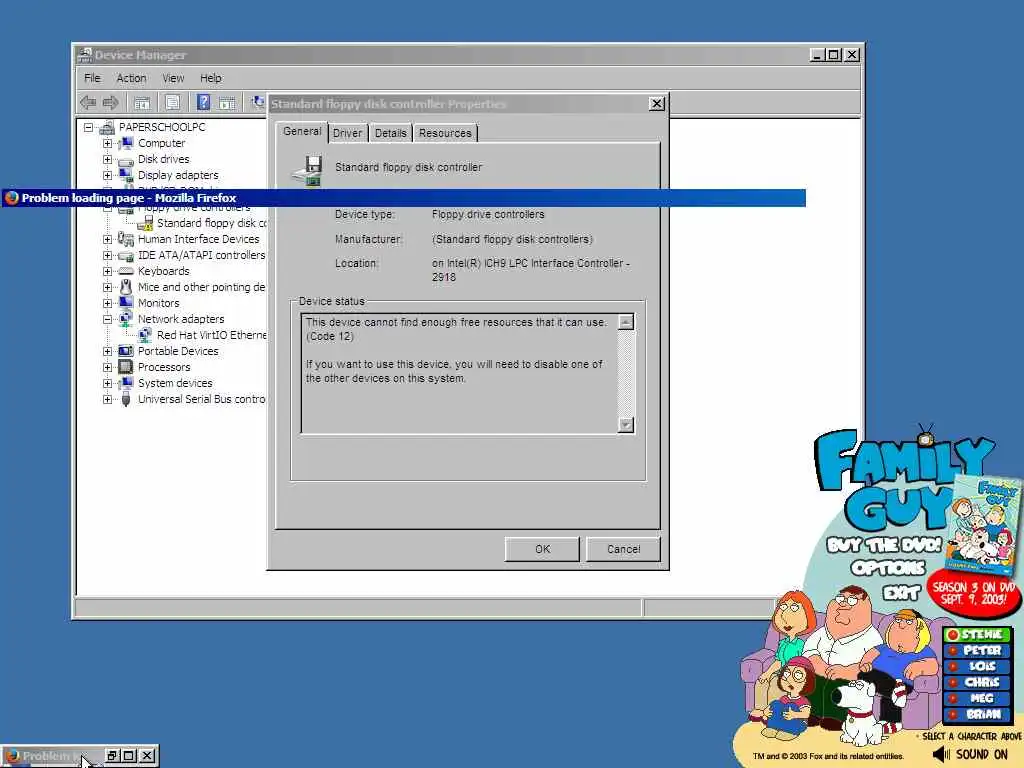
Task: Expand the Keyboards node
Action: coord(107,272)
